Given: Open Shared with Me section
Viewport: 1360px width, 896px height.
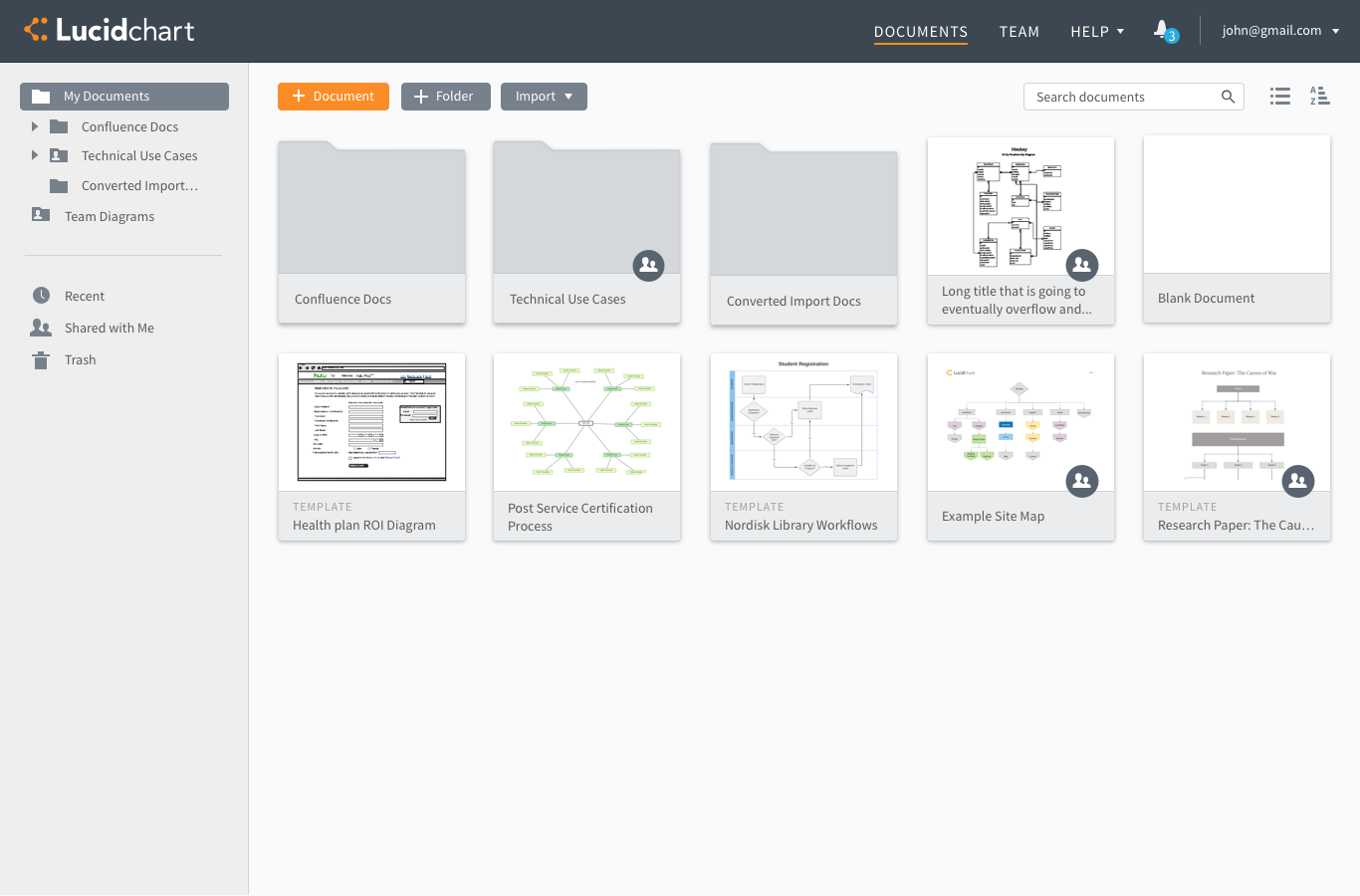Looking at the screenshot, I should point(110,328).
